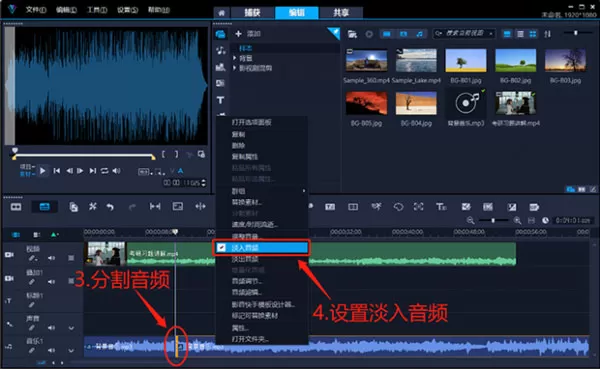Fit project in timeline window icon
This screenshot has height=369, width=600.
pos(531,220)
